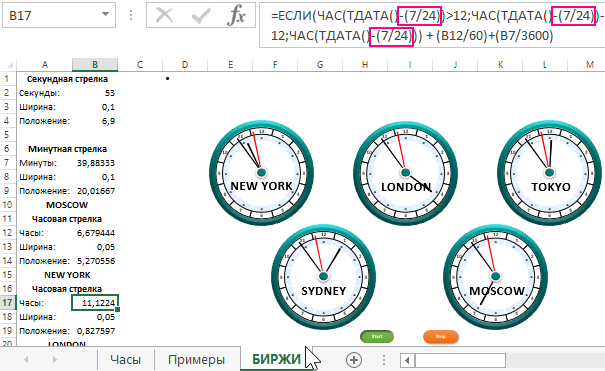This screenshot has height=371, width=605.
Task: Click the horizontal scrollbar thumb
Action: pyautogui.click(x=460, y=361)
